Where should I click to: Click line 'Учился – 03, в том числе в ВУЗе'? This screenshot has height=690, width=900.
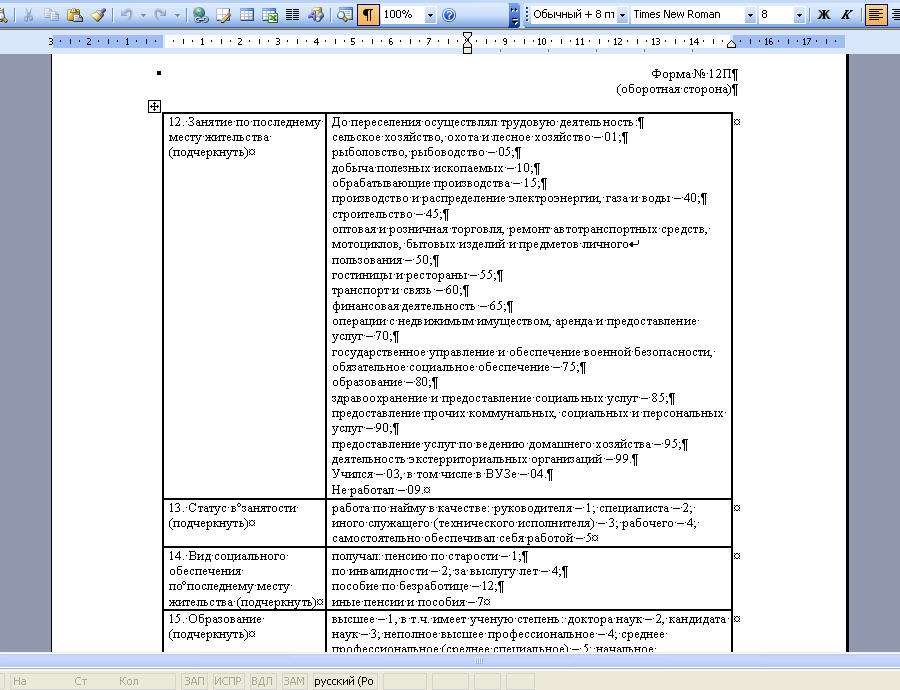pos(425,474)
